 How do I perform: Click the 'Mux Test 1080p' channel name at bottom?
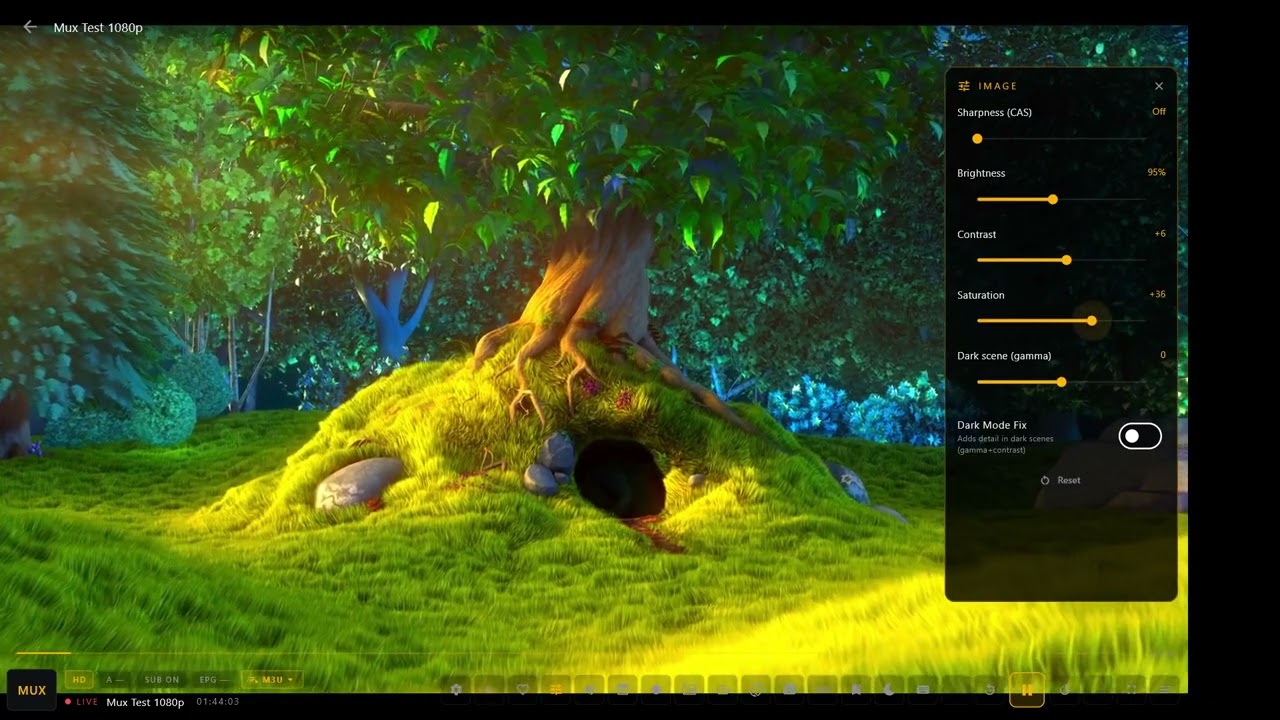(x=145, y=702)
